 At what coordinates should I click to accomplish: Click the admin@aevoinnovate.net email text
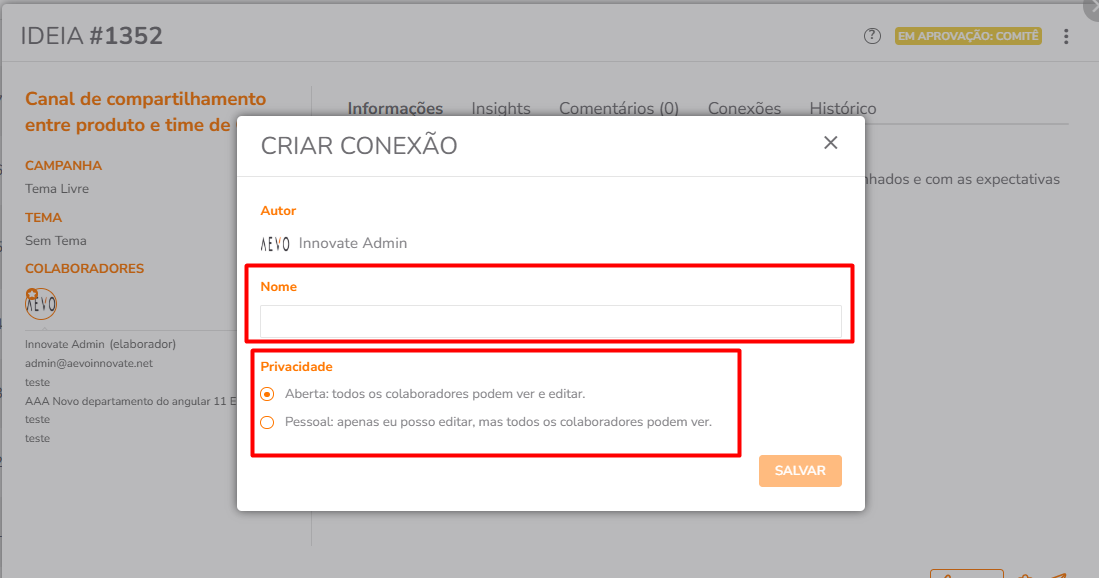[x=89, y=363]
